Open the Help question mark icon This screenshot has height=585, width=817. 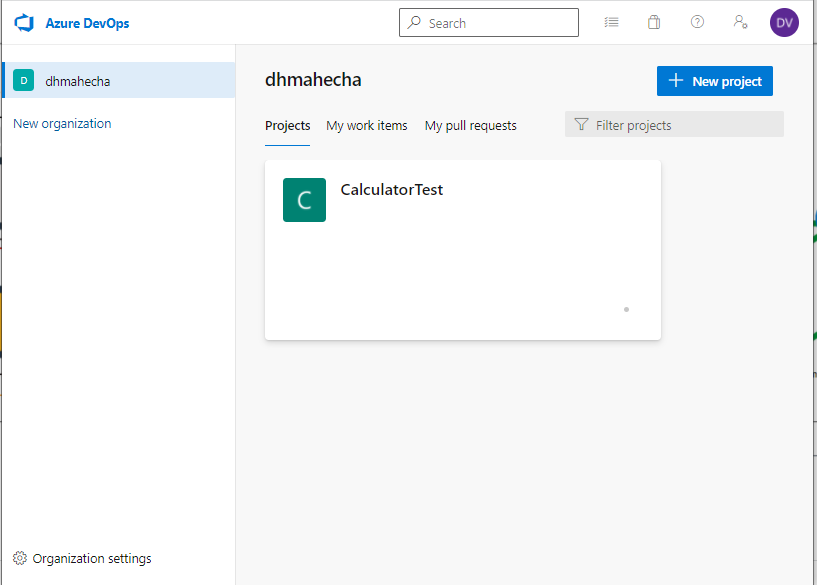(697, 22)
